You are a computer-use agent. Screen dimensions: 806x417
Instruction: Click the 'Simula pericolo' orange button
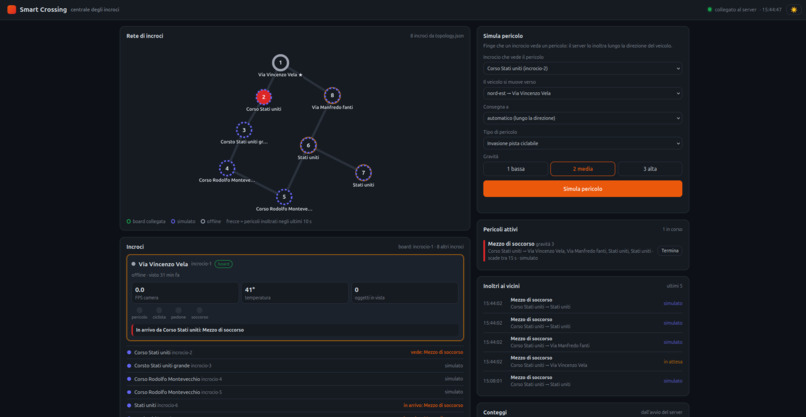point(582,189)
